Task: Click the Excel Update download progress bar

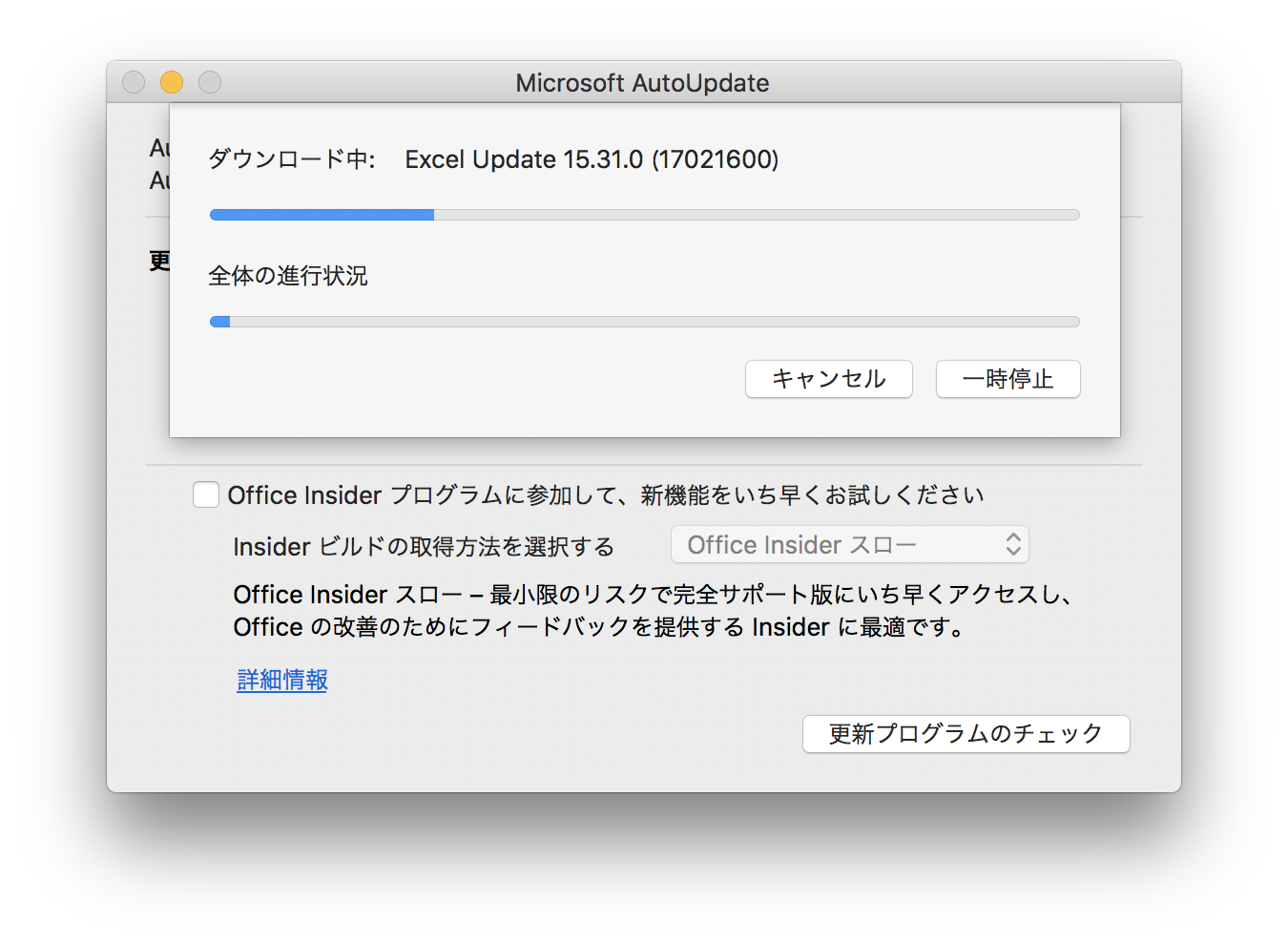Action: point(644,215)
